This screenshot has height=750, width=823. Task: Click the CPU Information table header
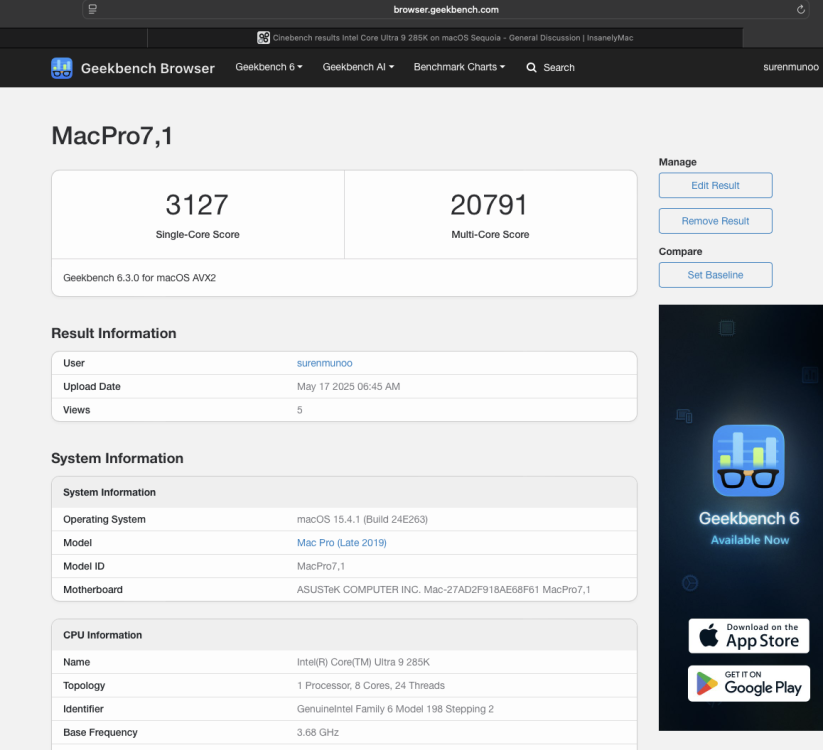tap(344, 635)
